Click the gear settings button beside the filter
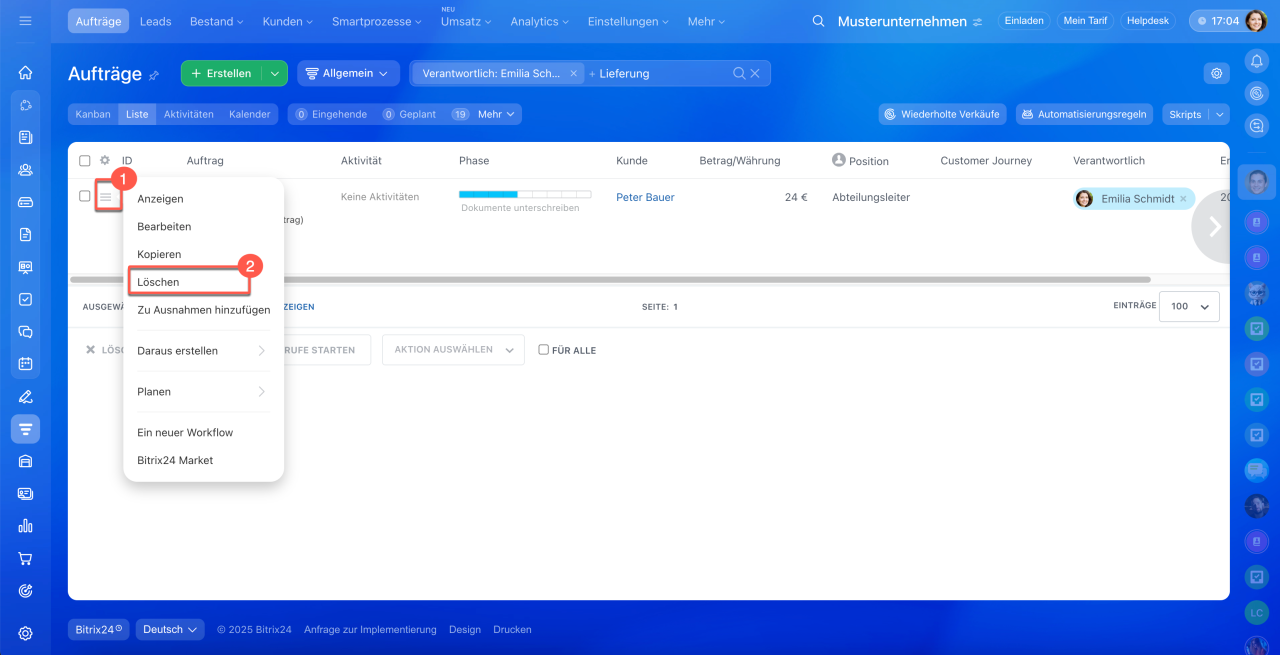 (x=1216, y=73)
